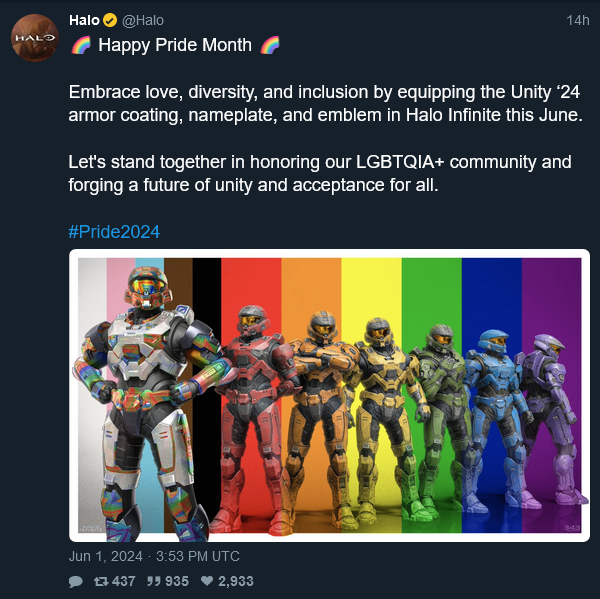Open the #Pride2024 hashtag link
The image size is (600, 599).
(114, 232)
